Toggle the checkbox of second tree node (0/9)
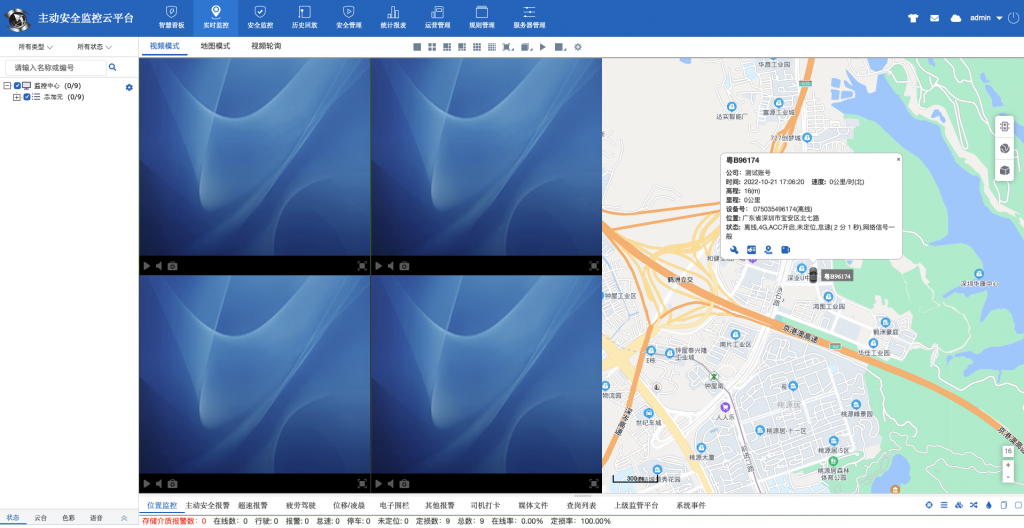Viewport: 1024px width, 528px height. tap(27, 97)
